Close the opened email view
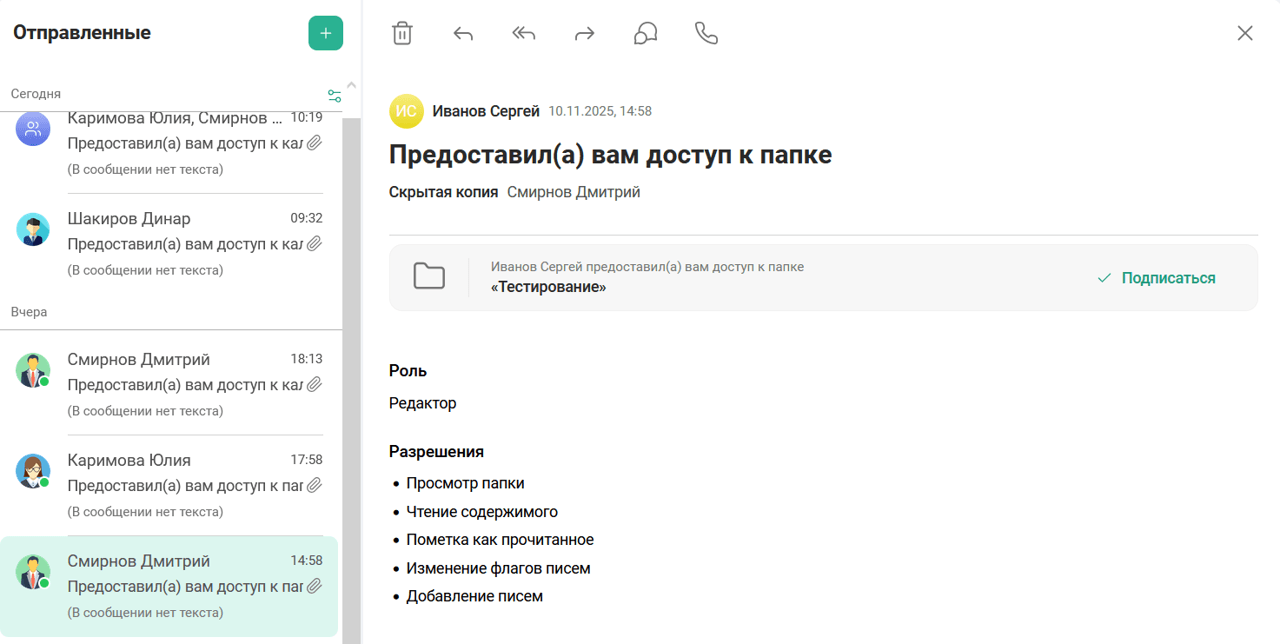This screenshot has width=1280, height=644. coord(1244,33)
